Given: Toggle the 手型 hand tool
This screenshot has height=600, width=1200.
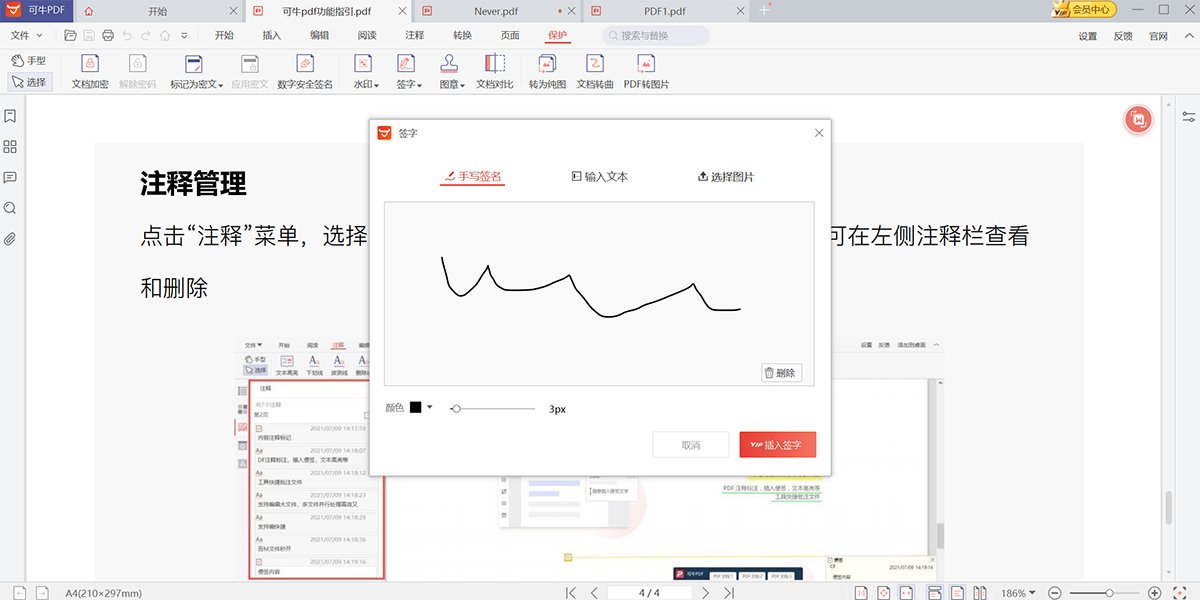Looking at the screenshot, I should pos(30,59).
